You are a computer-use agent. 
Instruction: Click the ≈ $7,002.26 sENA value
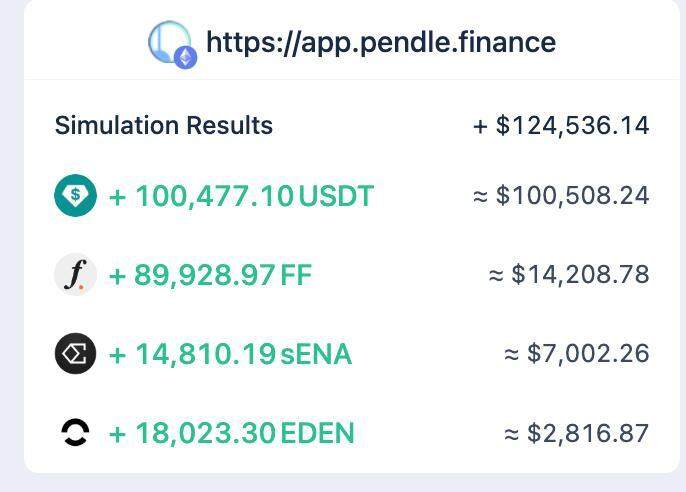pyautogui.click(x=577, y=353)
